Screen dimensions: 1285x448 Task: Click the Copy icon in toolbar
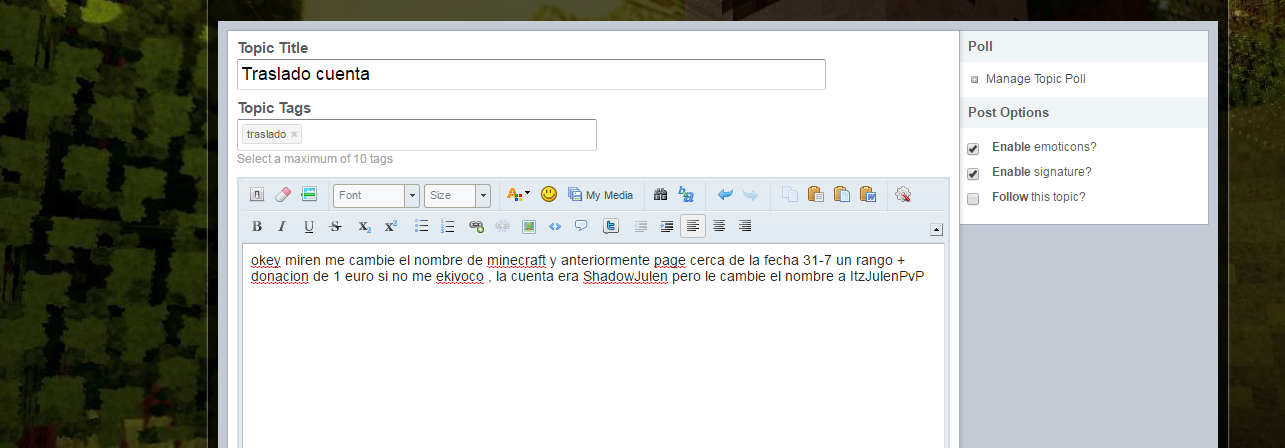[790, 195]
